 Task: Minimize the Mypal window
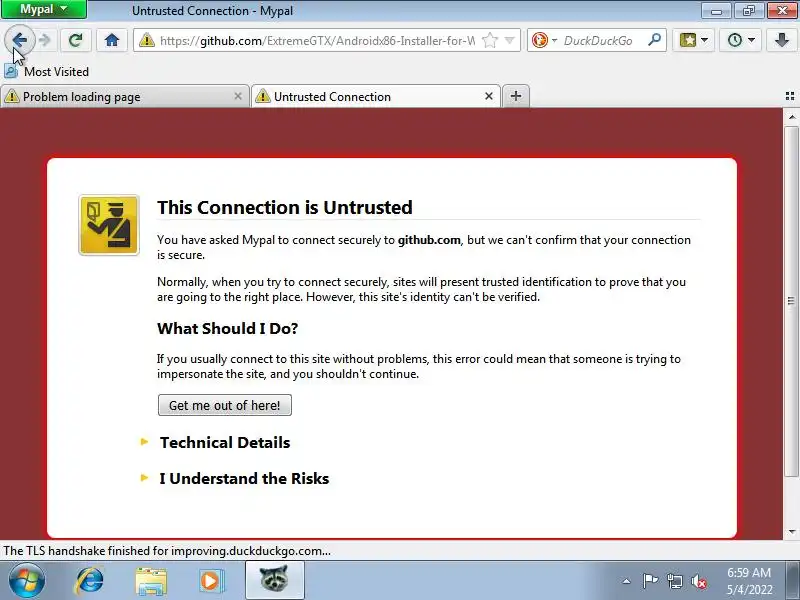(716, 10)
